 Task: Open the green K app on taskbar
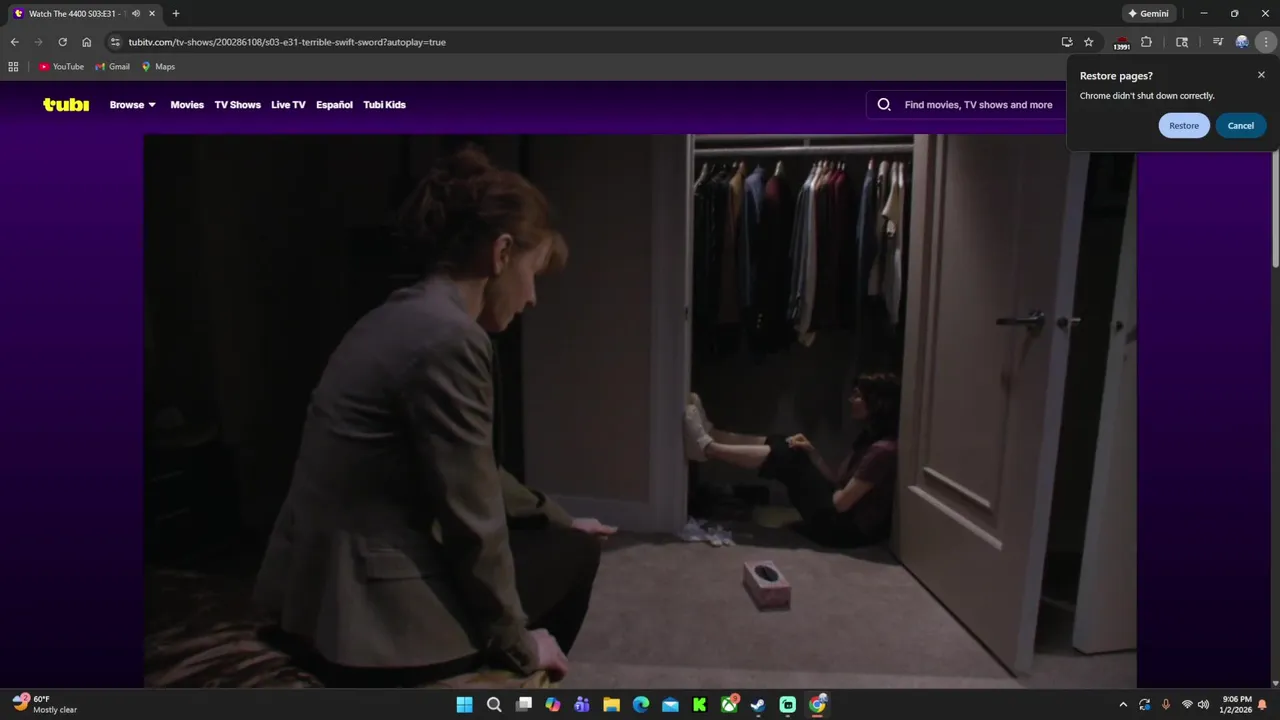click(x=700, y=704)
